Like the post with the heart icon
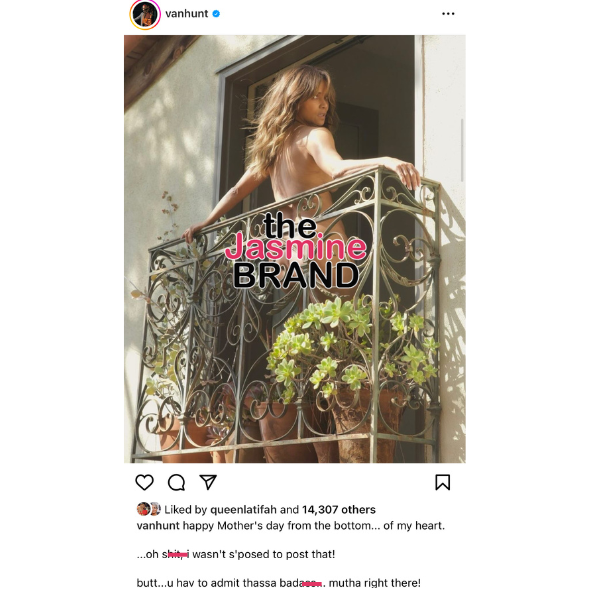This screenshot has width=590, height=590. point(144,482)
